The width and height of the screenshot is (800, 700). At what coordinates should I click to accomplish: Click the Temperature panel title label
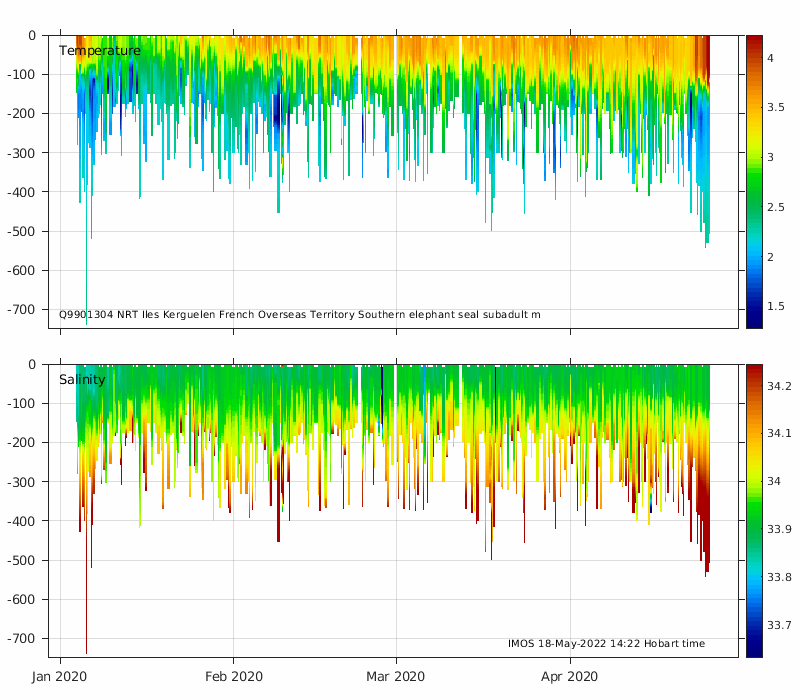(100, 51)
